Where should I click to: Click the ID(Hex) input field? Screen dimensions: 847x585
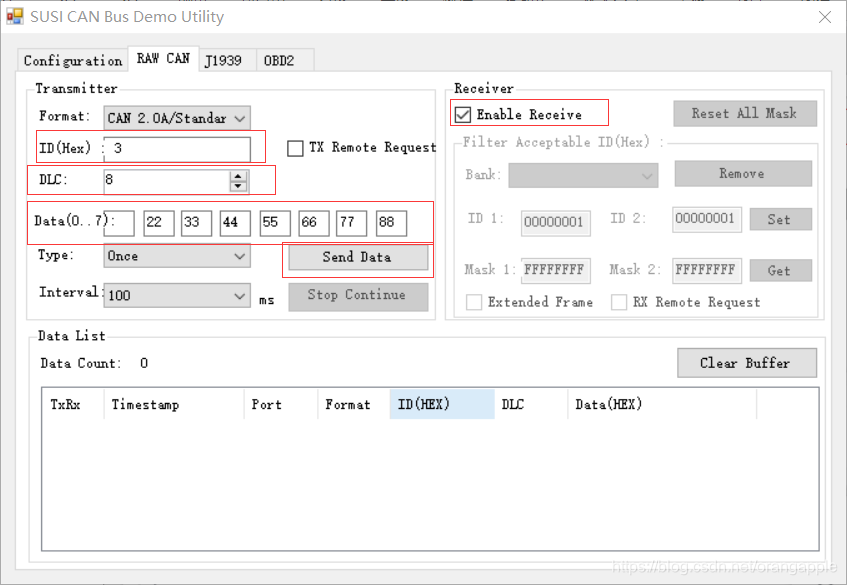(177, 148)
